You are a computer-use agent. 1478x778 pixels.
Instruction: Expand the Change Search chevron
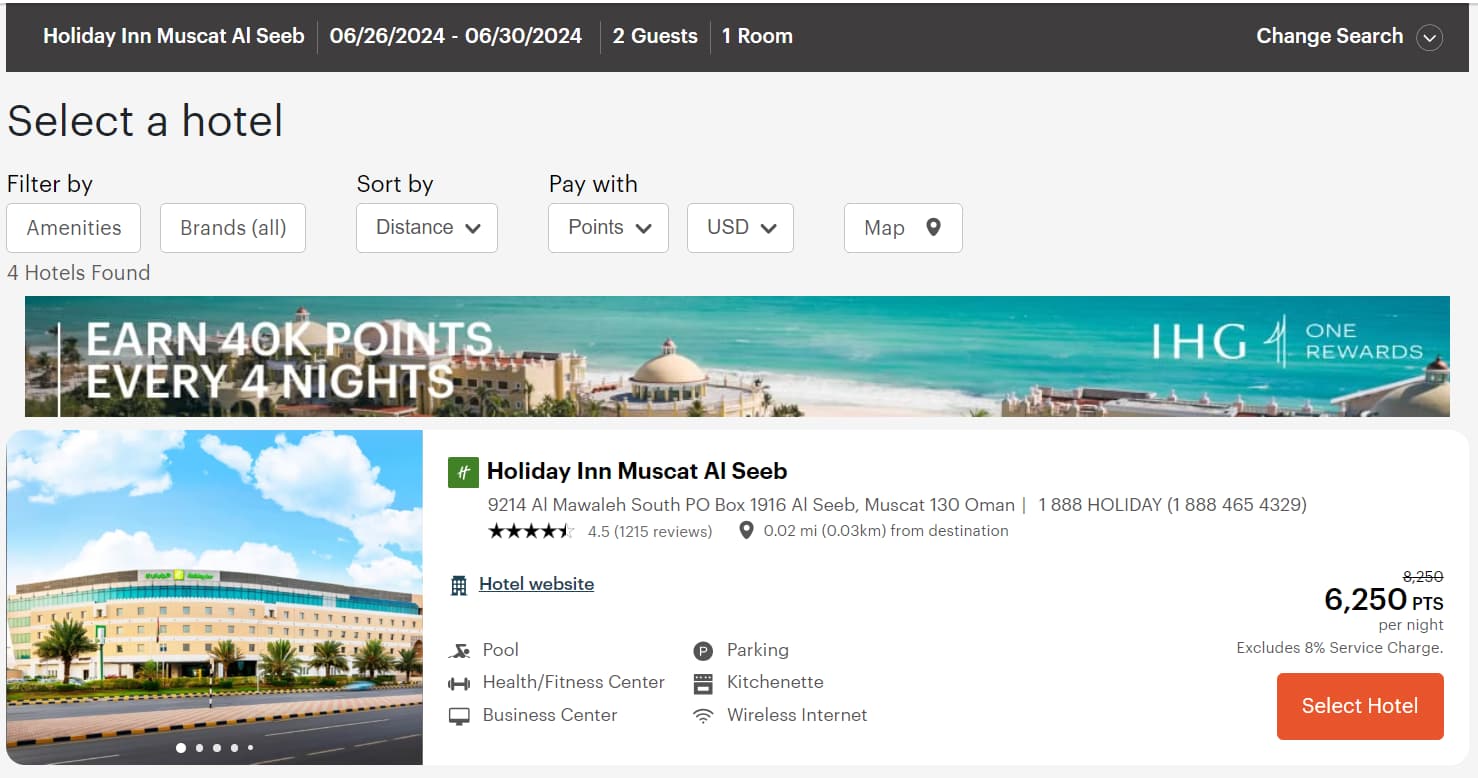1430,38
